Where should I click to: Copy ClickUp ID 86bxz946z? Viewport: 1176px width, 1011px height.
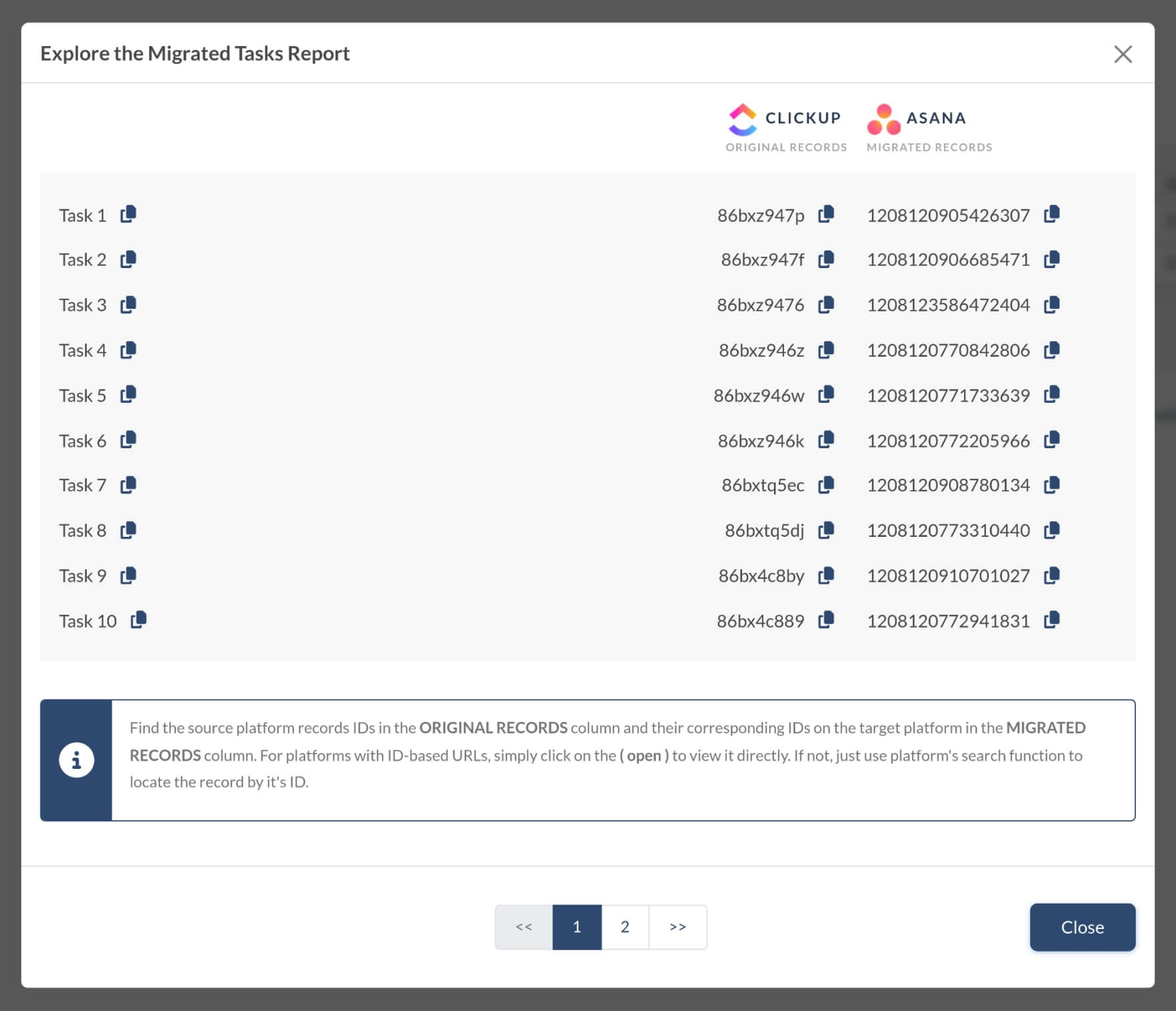point(826,349)
